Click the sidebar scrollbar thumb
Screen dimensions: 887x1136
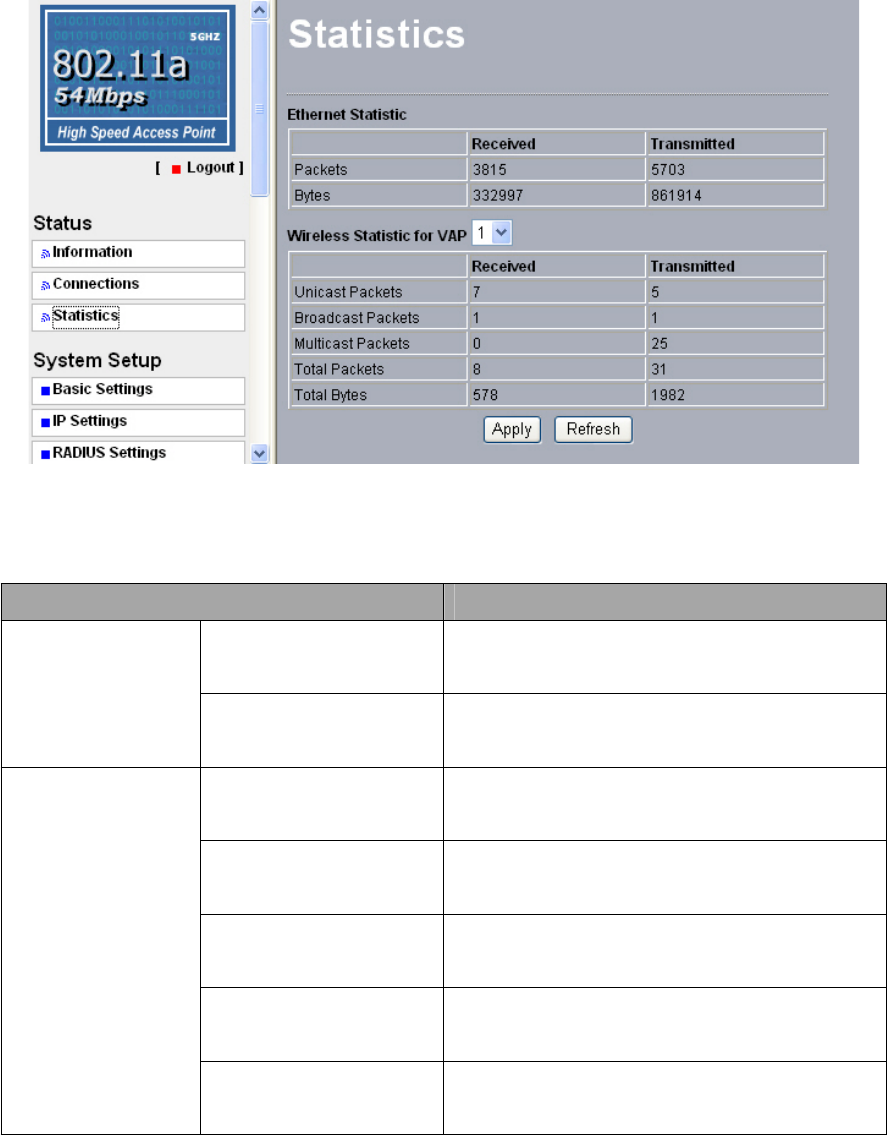259,109
